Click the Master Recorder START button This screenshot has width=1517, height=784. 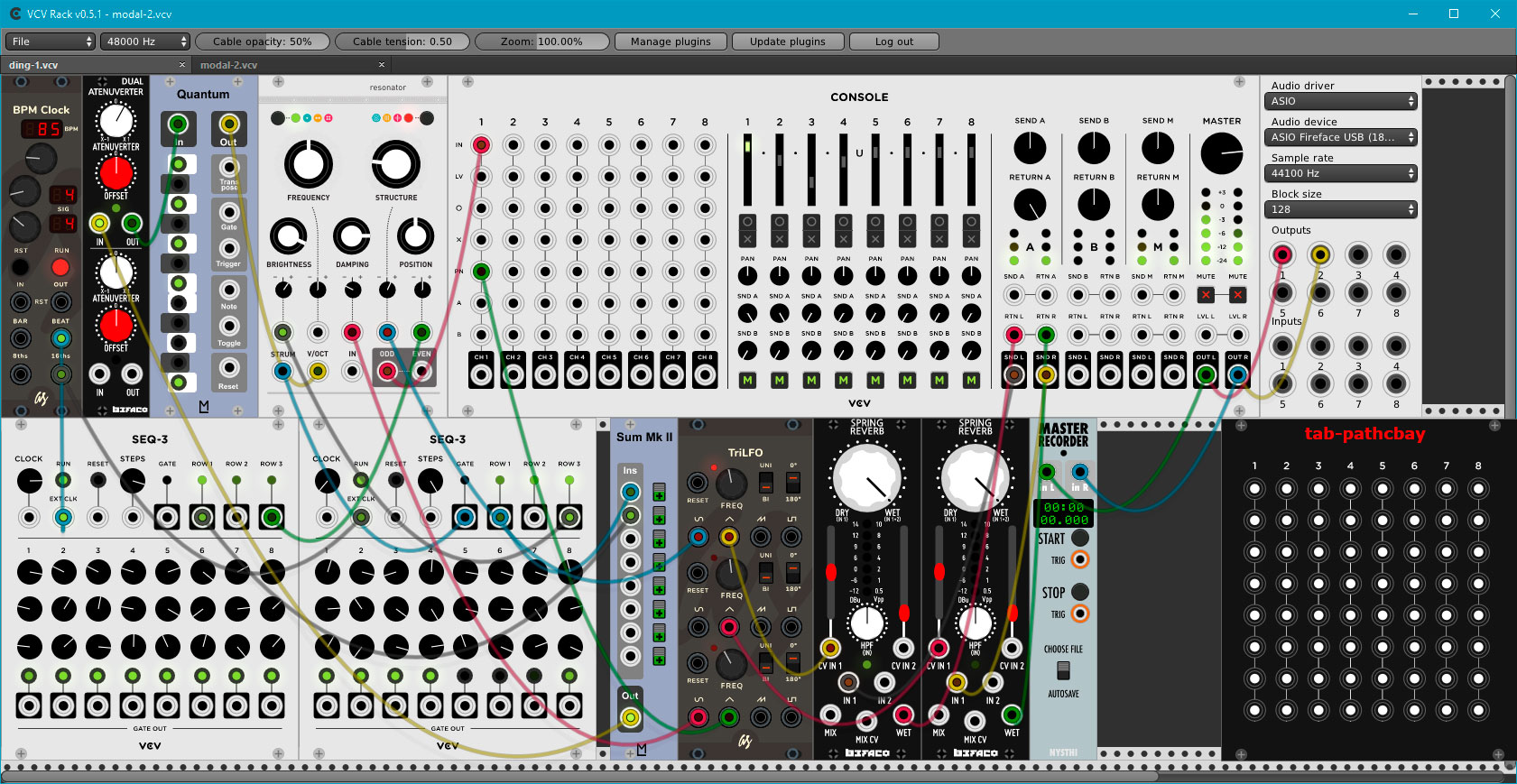(1079, 538)
